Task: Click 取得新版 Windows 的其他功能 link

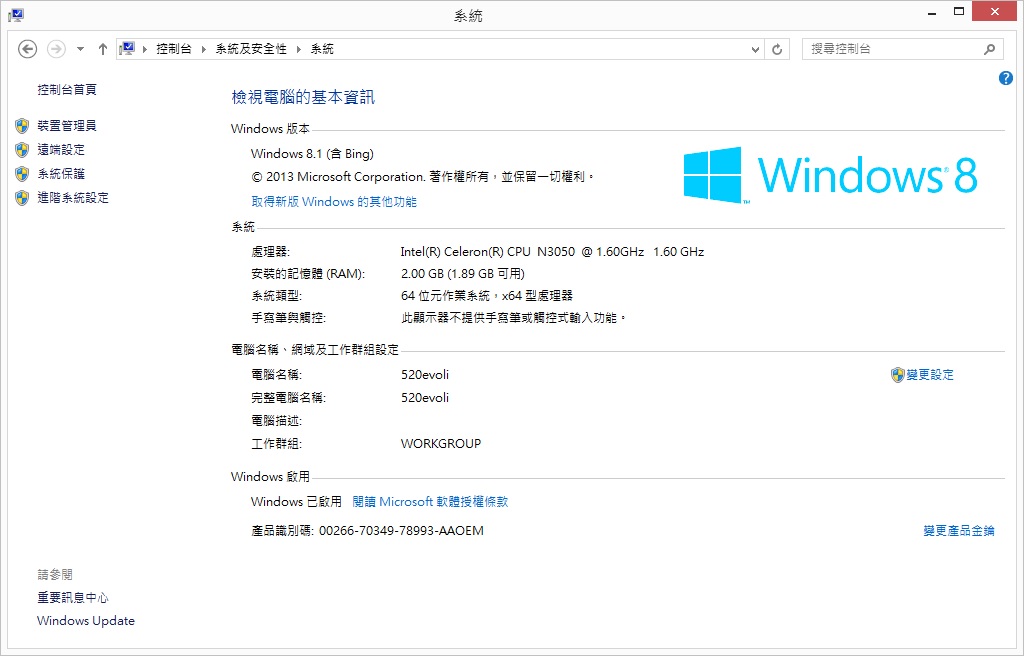Action: pos(334,201)
